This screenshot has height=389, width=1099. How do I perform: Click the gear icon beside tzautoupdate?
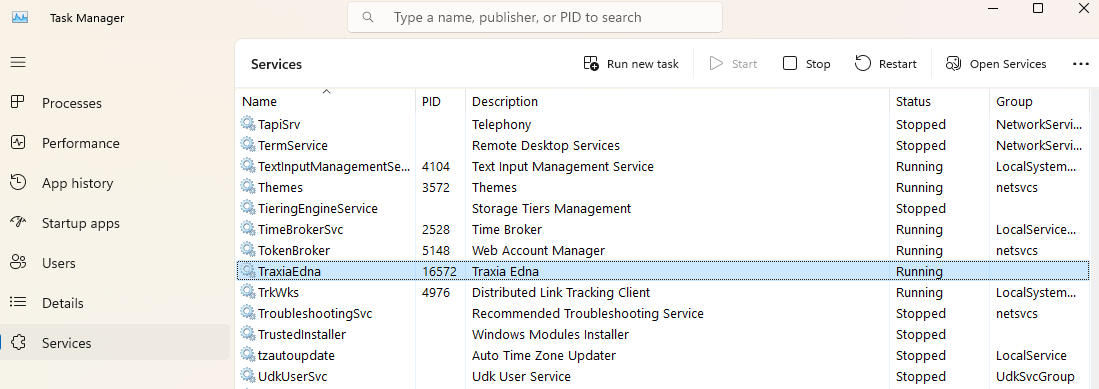point(247,355)
